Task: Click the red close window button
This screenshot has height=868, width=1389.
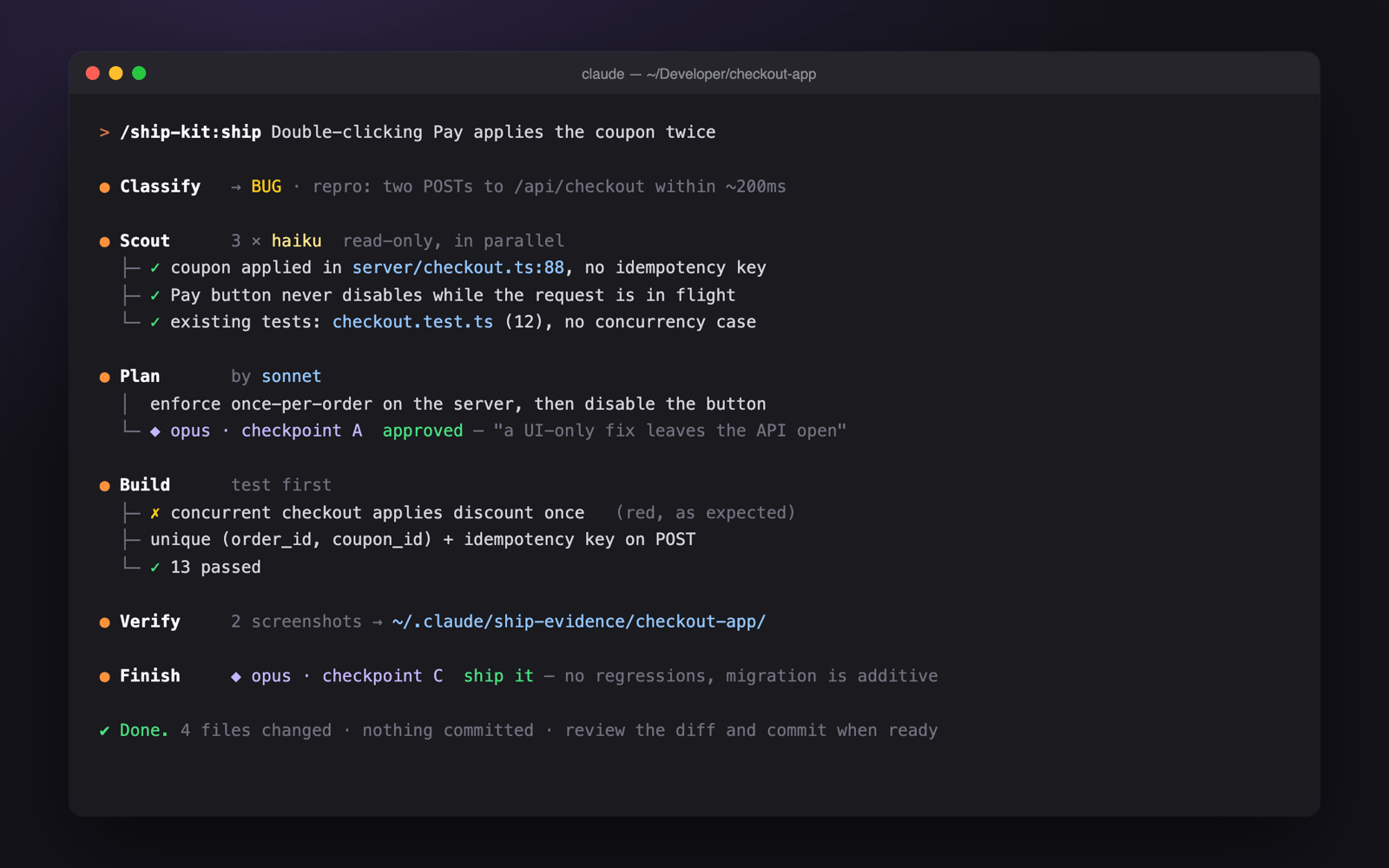Action: coord(93,73)
